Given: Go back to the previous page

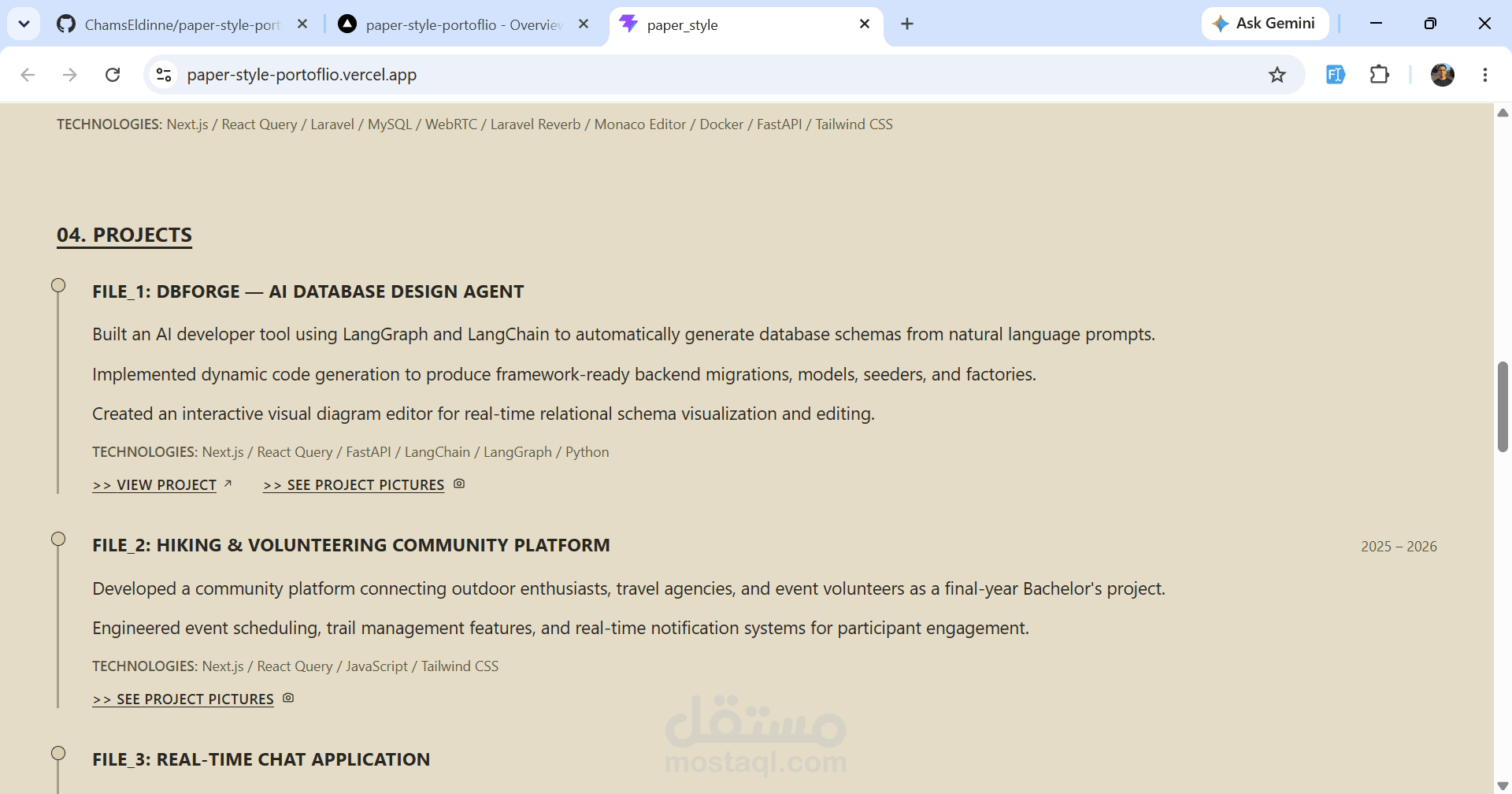Looking at the screenshot, I should point(28,75).
